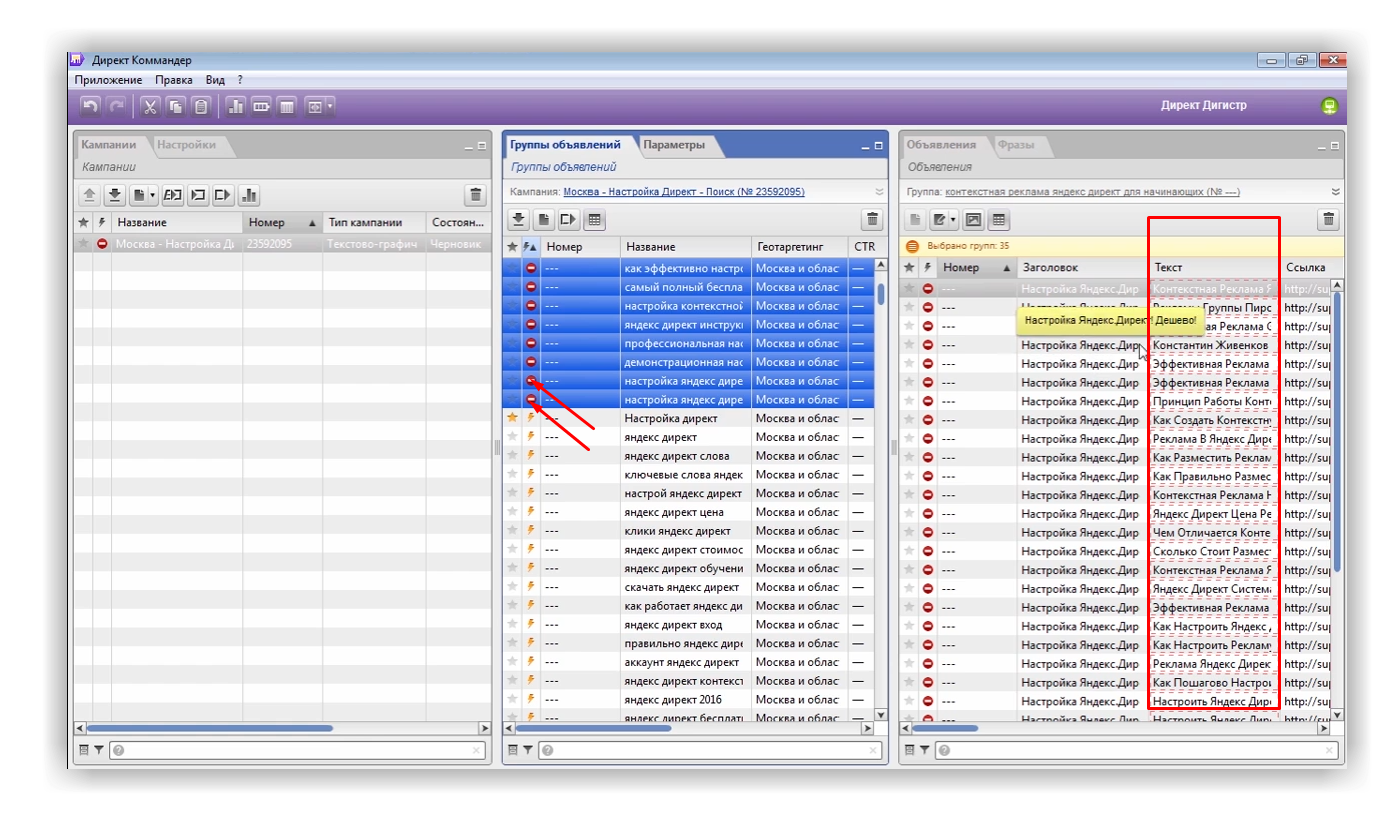Image resolution: width=1400 pixels, height=820 pixels.
Task: Open the Вид menu
Action: (x=215, y=80)
